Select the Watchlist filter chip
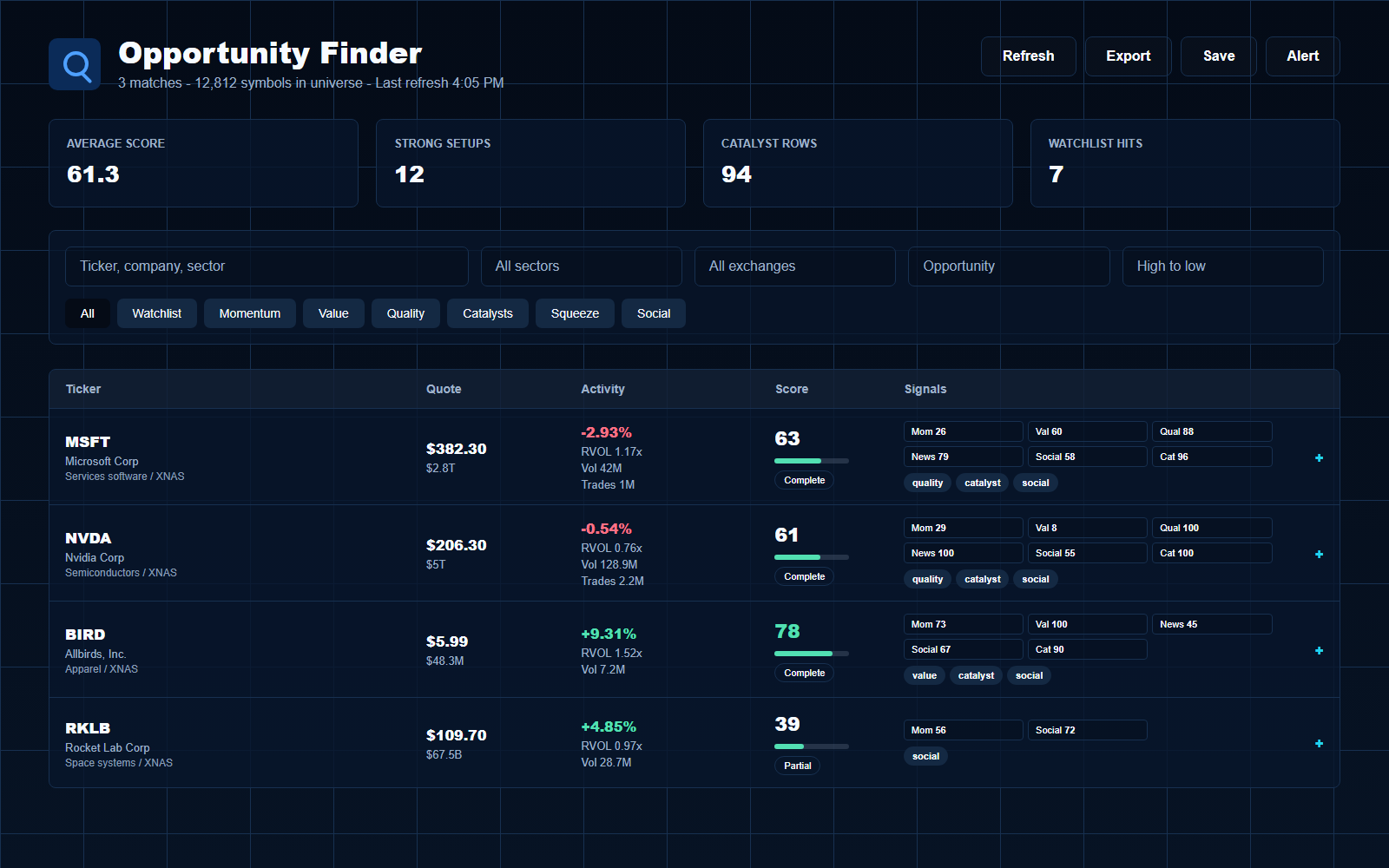Viewport: 1389px width, 868px height. pyautogui.click(x=157, y=313)
